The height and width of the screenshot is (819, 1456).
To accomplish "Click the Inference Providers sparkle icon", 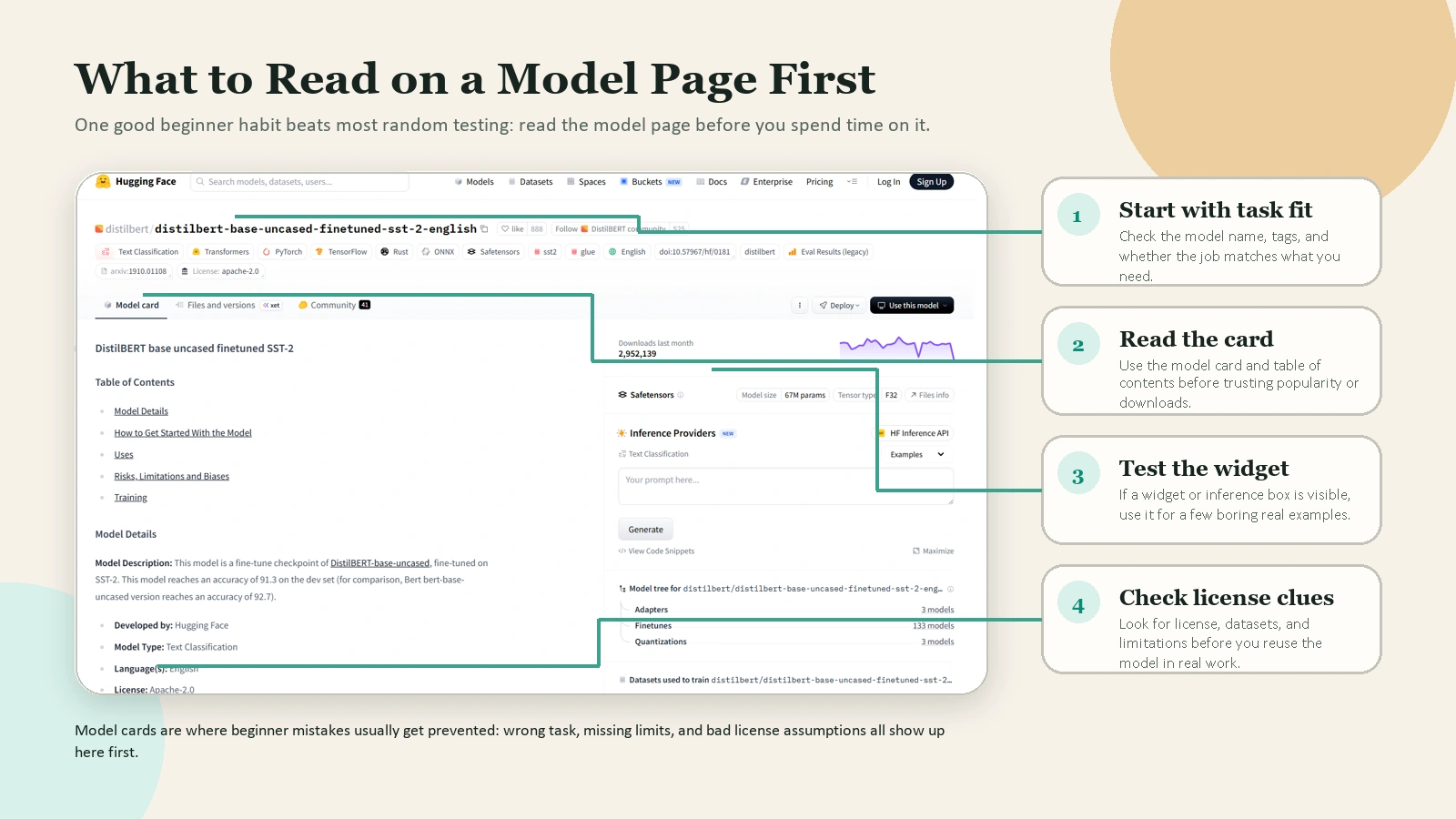I will [622, 433].
